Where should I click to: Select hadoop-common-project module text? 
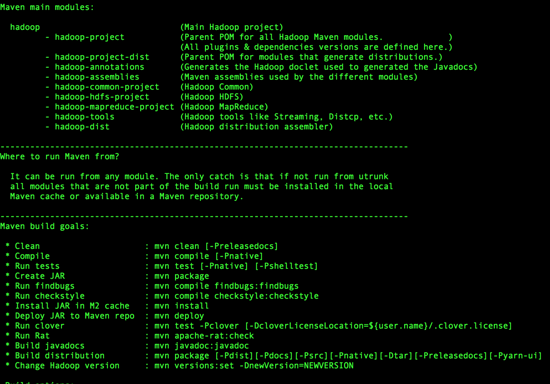pyautogui.click(x=107, y=87)
